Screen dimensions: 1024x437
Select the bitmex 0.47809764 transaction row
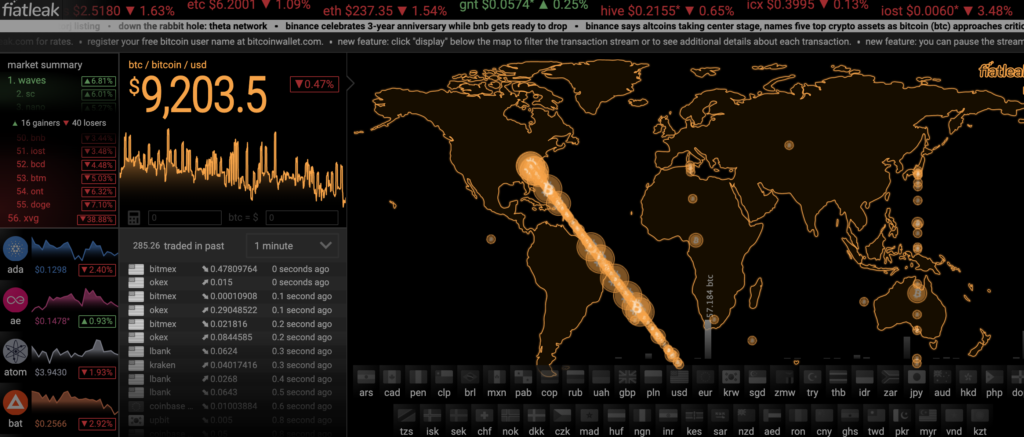[x=232, y=268]
